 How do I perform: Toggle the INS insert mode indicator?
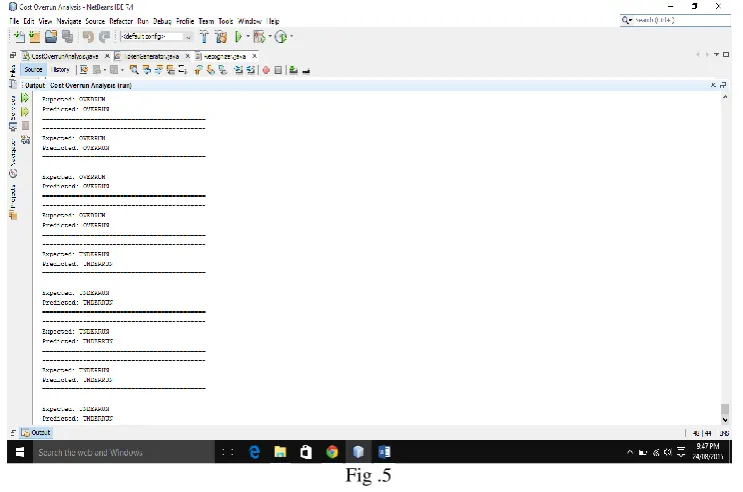[724, 433]
